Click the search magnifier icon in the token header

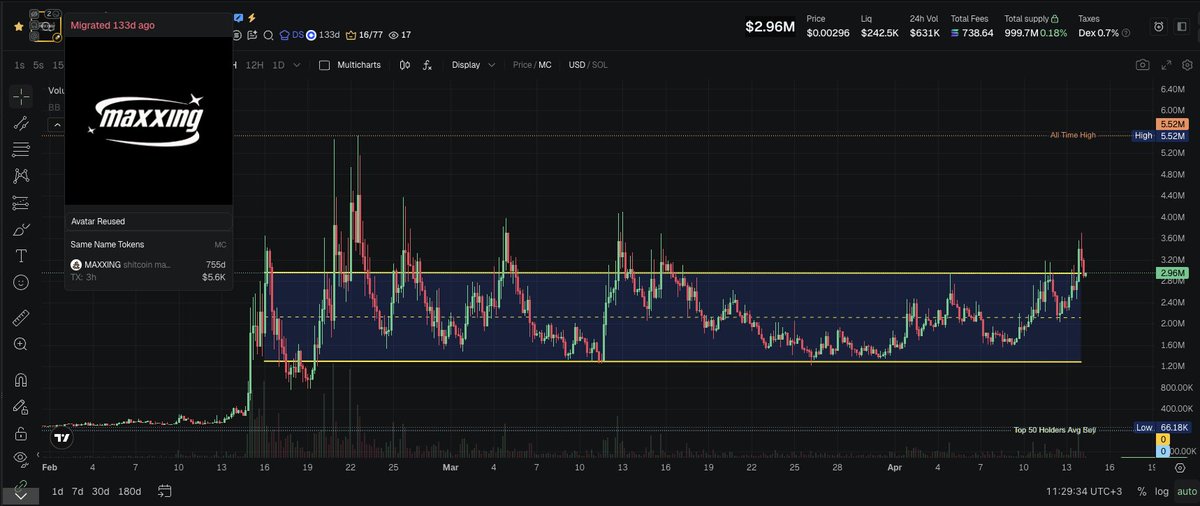point(268,35)
